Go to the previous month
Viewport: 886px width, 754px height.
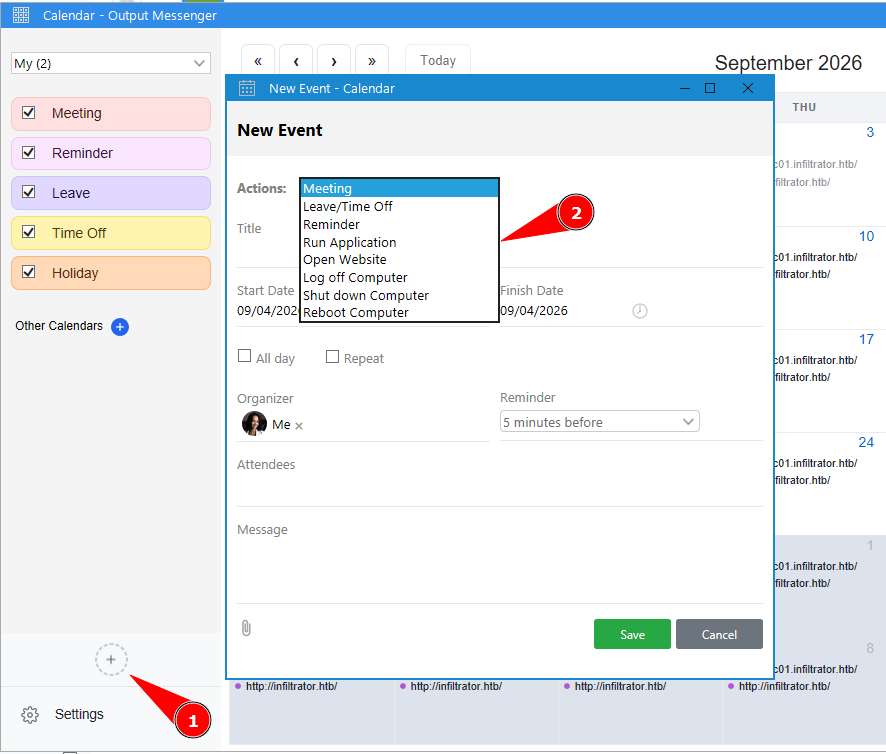(296, 60)
